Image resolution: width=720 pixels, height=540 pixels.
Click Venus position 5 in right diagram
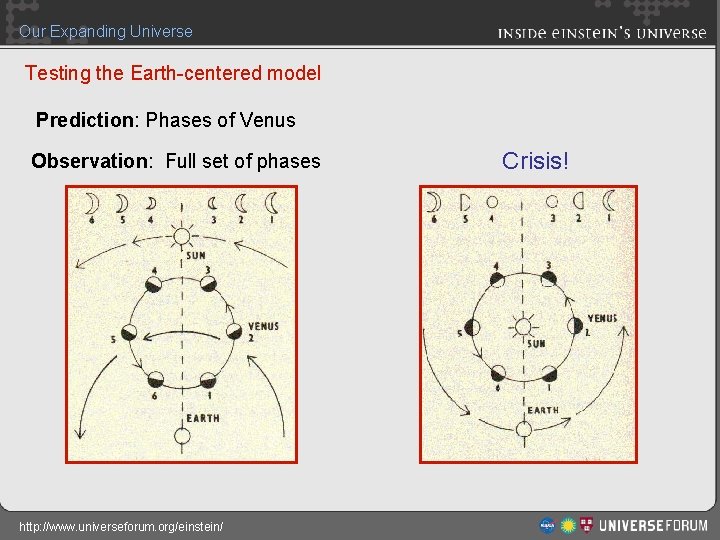(472, 327)
